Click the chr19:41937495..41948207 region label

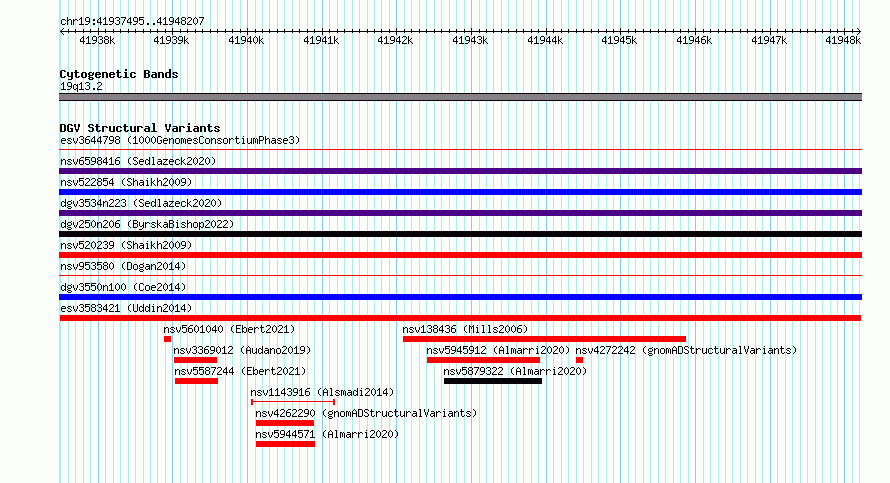click(x=132, y=21)
